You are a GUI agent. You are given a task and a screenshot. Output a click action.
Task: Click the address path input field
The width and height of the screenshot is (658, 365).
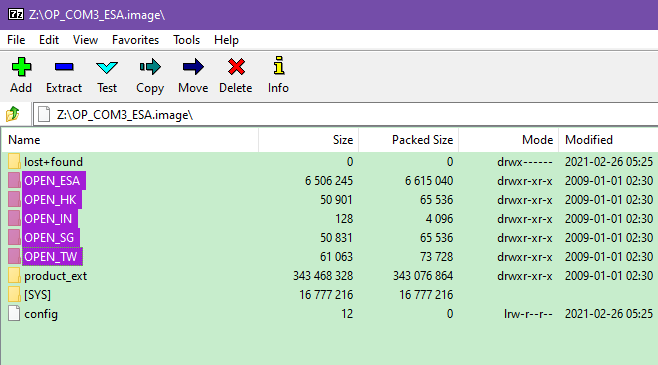click(346, 115)
